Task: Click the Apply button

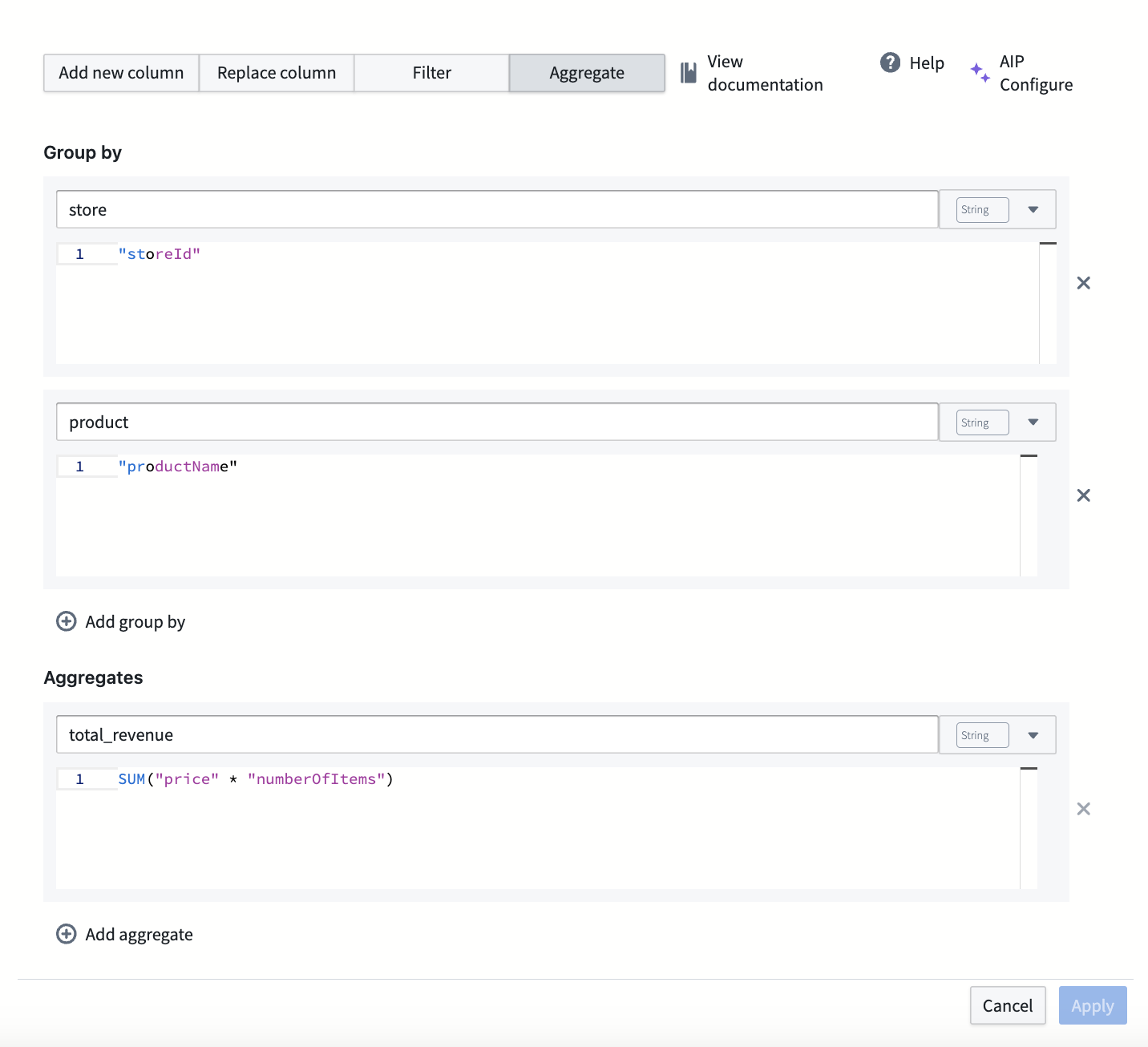Action: click(x=1093, y=1005)
